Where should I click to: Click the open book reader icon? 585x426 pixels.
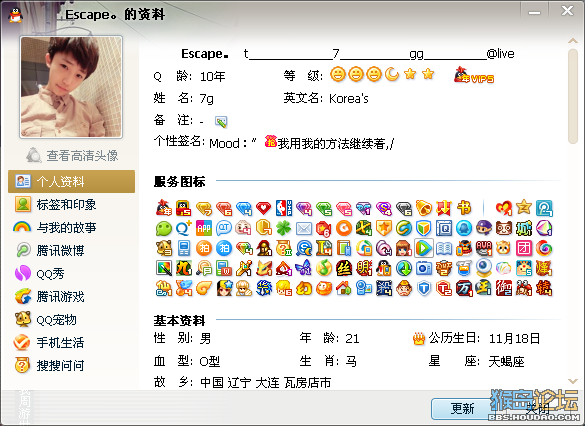[444, 248]
